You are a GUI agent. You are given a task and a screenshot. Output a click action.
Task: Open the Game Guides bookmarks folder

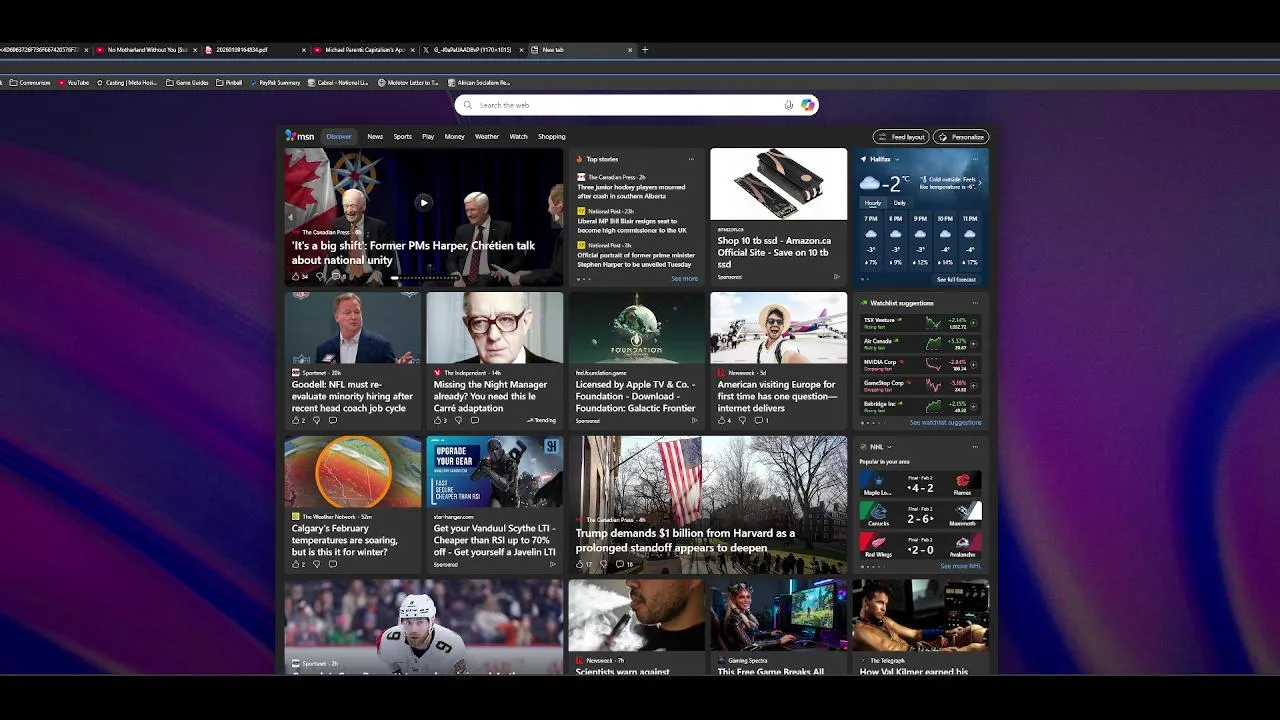(x=188, y=83)
